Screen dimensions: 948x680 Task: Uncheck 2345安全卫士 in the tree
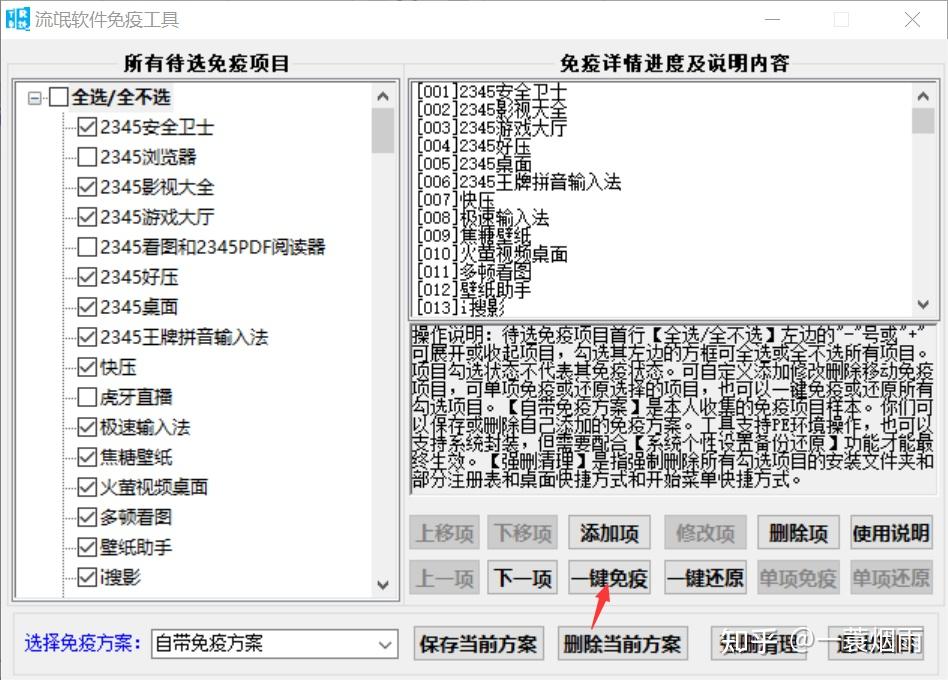(x=87, y=127)
